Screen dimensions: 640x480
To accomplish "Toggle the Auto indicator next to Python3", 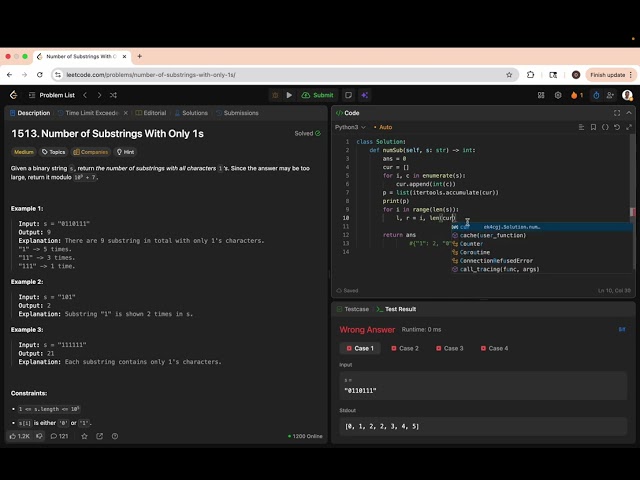I will point(385,127).
